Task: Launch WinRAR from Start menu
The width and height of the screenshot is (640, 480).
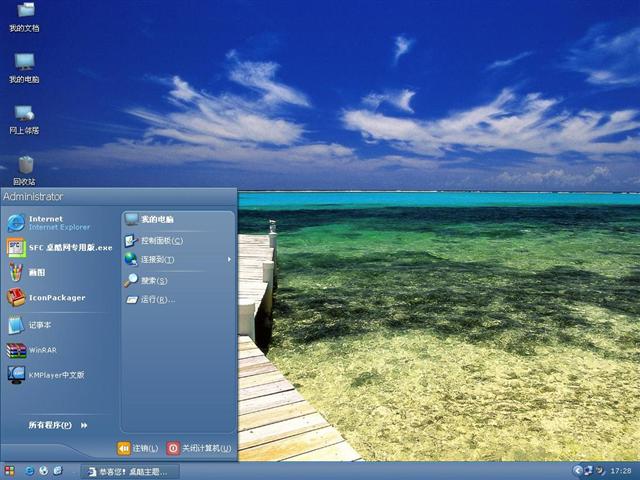Action: [x=42, y=351]
